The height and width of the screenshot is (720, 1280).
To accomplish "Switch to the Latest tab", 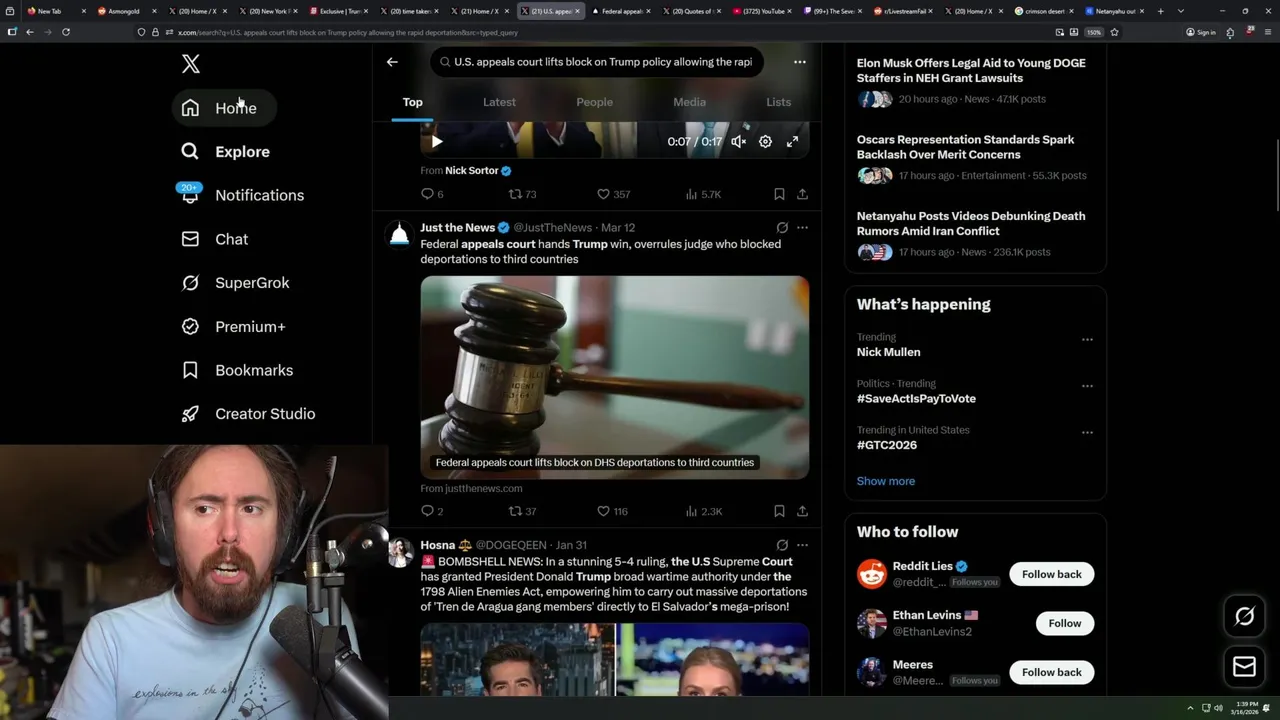I will tap(499, 102).
